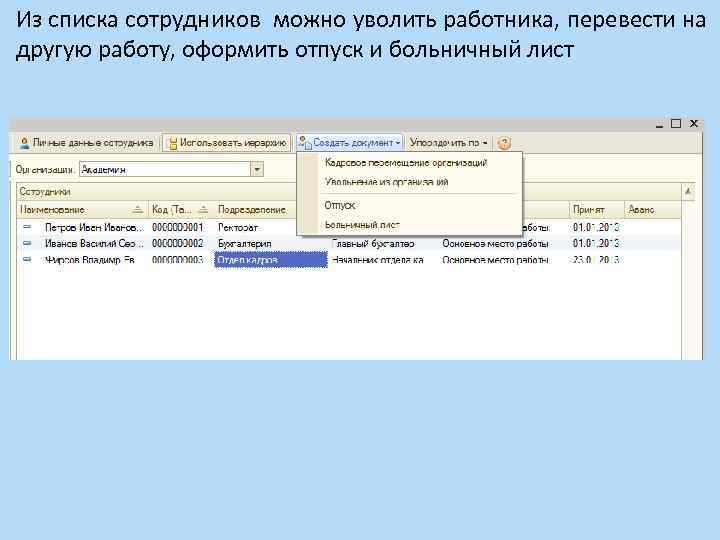The height and width of the screenshot is (540, 720).
Task: Click the row icon beside Чирсов
Action: 27,259
